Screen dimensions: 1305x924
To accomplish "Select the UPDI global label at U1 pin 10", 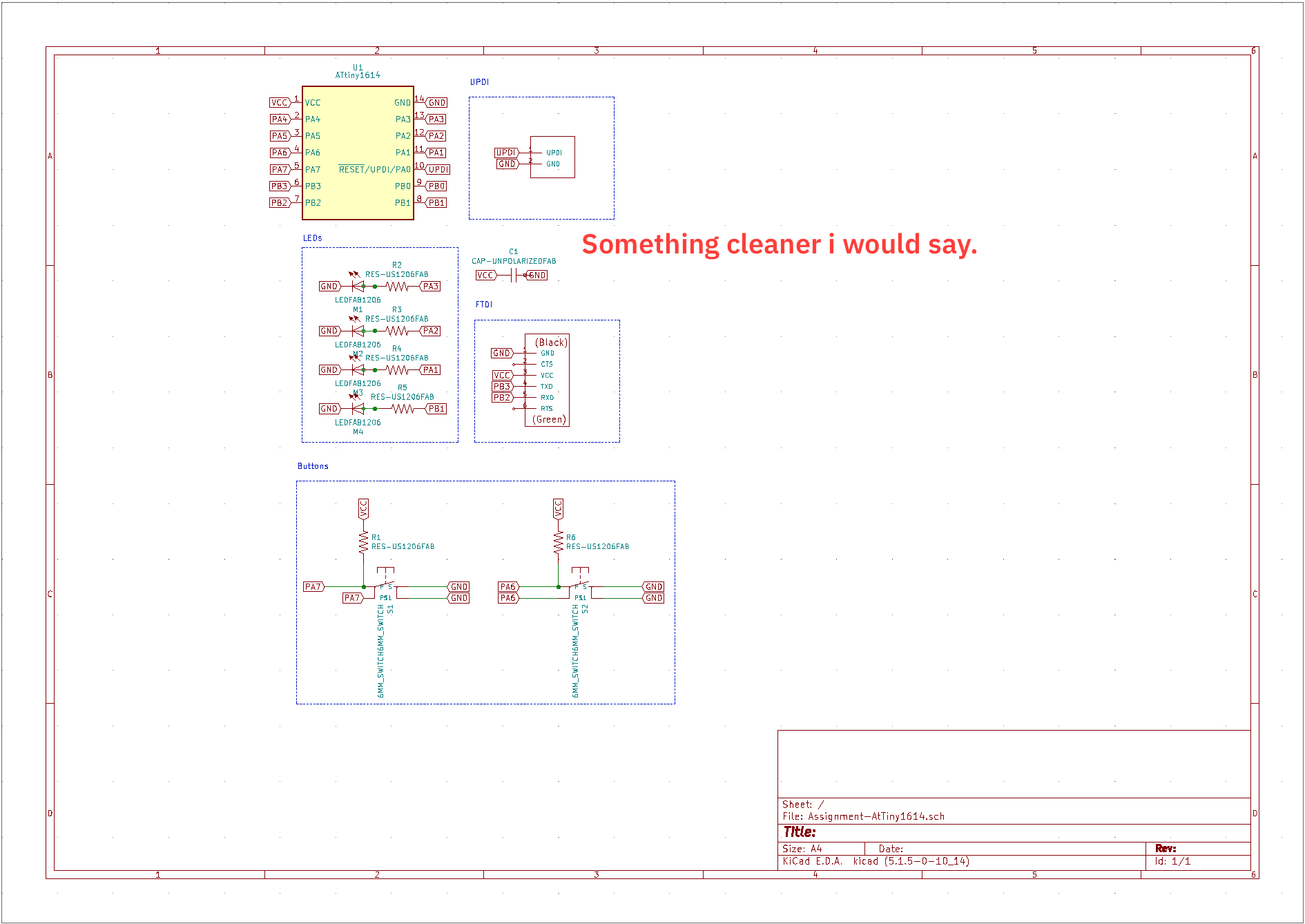I will [x=438, y=169].
